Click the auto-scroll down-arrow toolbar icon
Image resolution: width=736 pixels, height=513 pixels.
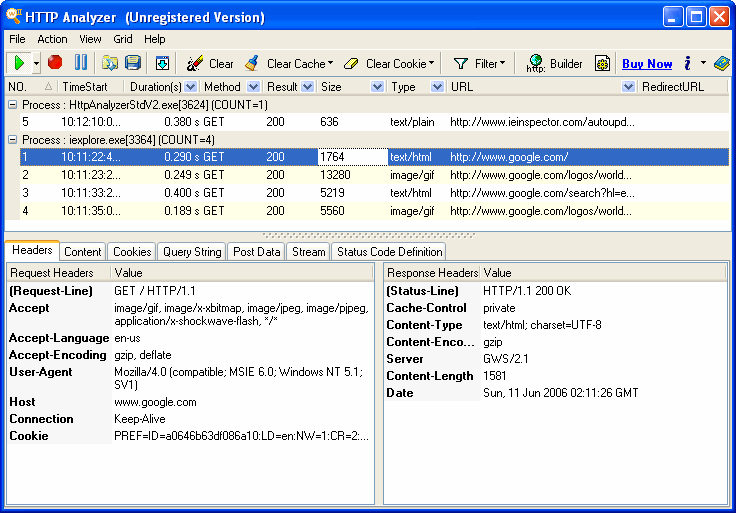tap(162, 62)
